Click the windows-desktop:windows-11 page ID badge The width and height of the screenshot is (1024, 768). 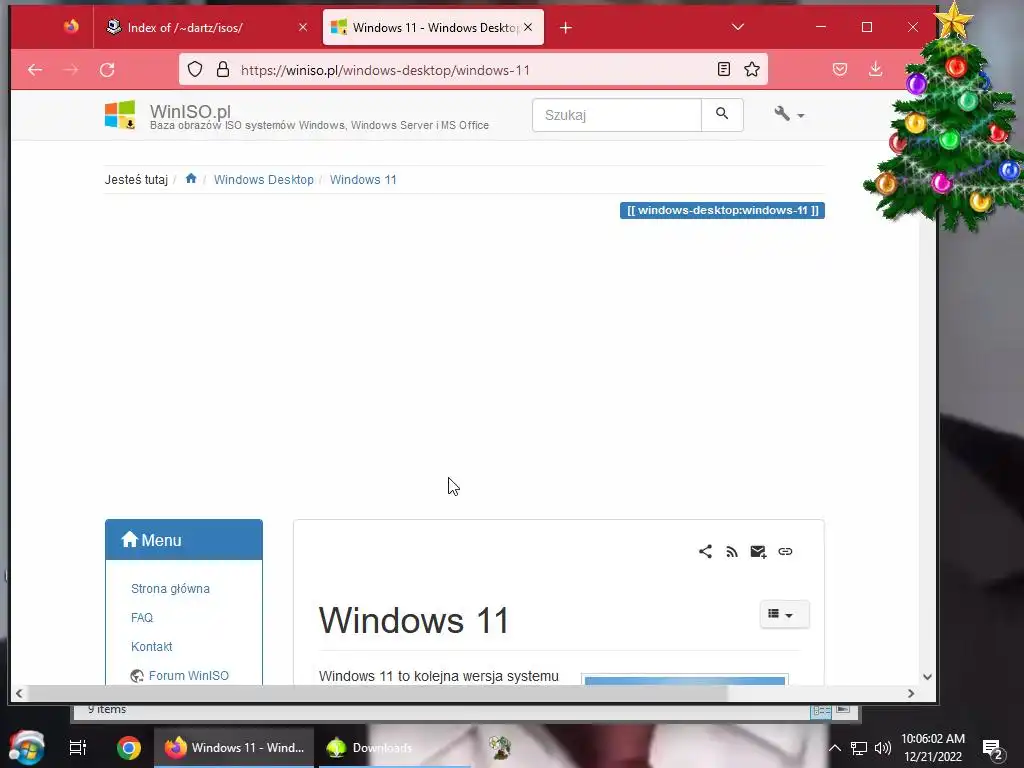[722, 210]
